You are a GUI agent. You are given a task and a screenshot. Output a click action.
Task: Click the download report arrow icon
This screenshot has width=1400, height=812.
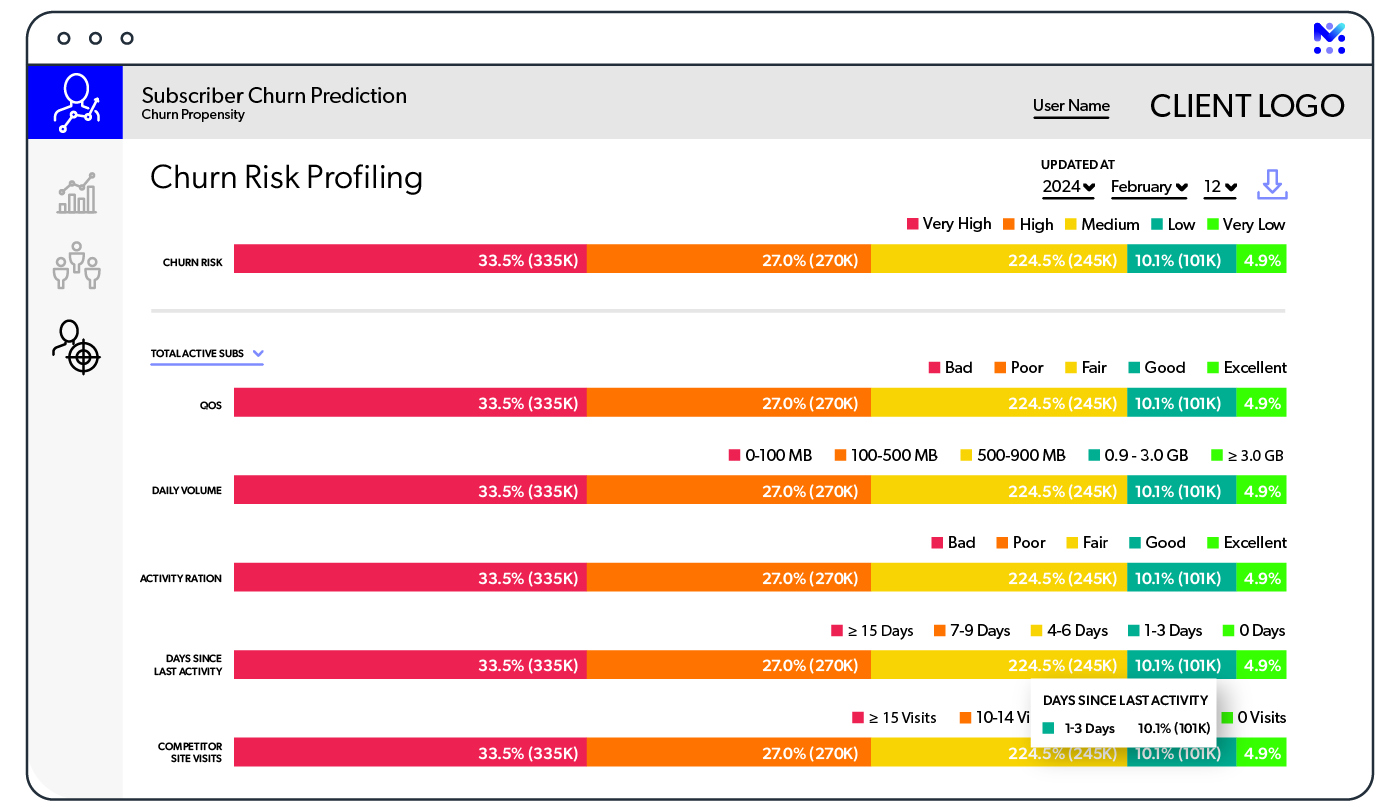click(1272, 185)
